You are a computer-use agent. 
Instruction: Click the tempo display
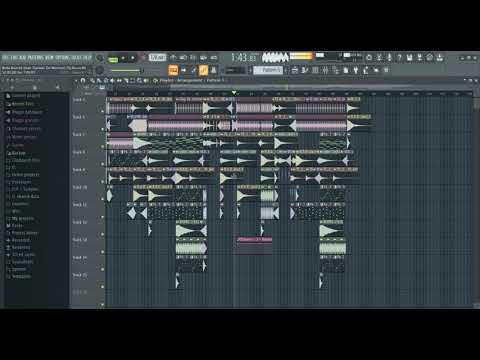(157, 58)
